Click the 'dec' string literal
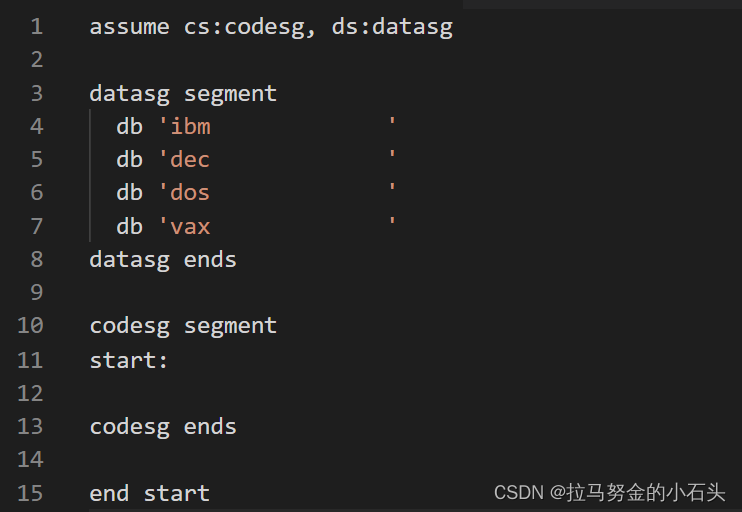This screenshot has width=742, height=512. 190,160
